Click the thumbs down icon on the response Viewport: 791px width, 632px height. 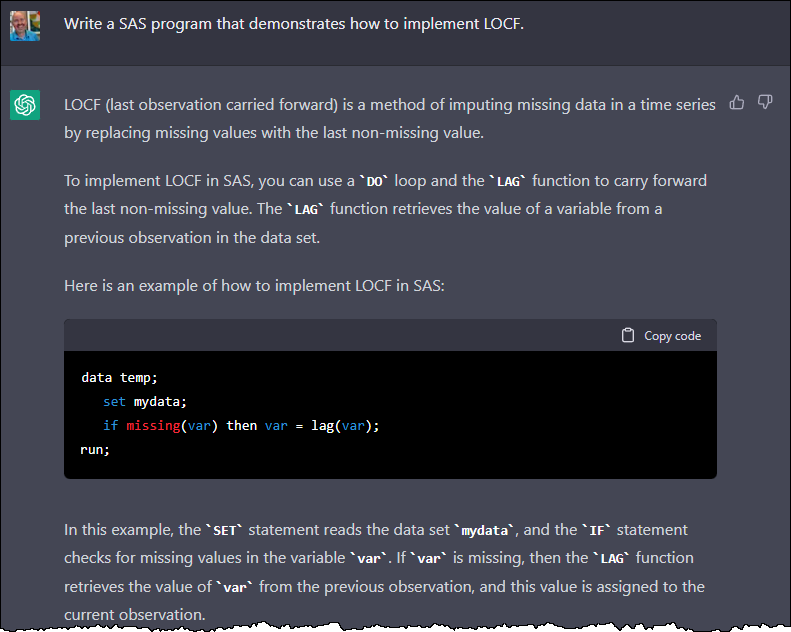tap(765, 102)
